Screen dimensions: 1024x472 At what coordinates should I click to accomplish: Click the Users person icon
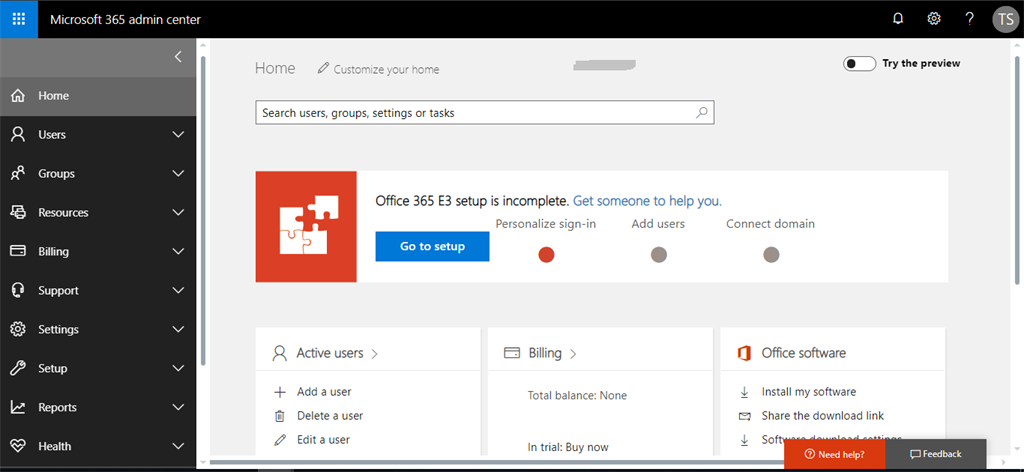pos(18,134)
